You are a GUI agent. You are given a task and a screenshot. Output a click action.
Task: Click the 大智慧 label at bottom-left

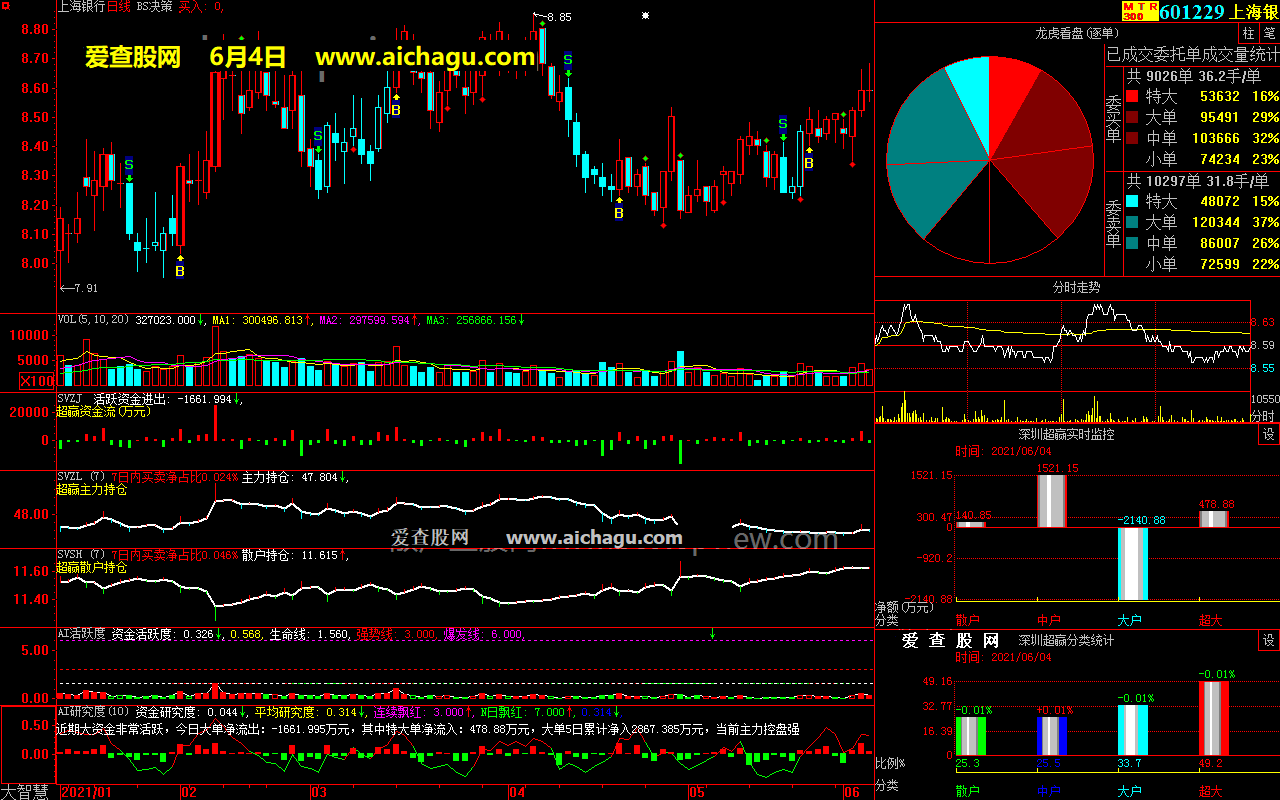point(24,792)
